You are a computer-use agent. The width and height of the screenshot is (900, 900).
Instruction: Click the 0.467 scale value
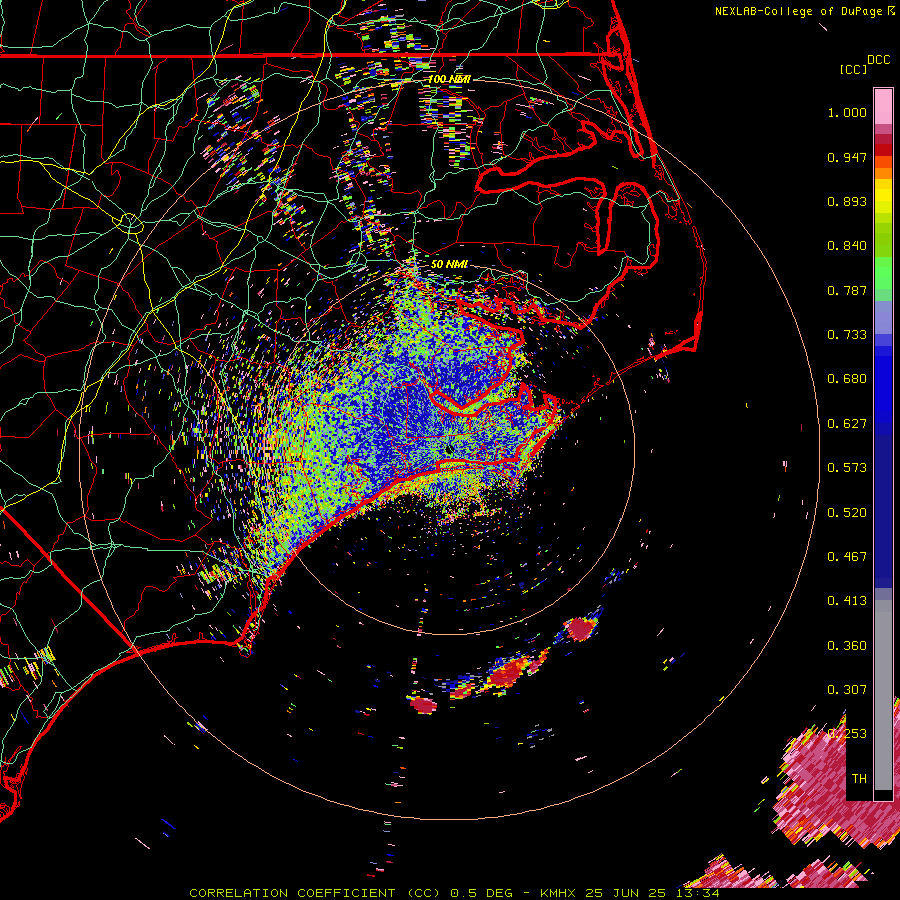(x=847, y=557)
